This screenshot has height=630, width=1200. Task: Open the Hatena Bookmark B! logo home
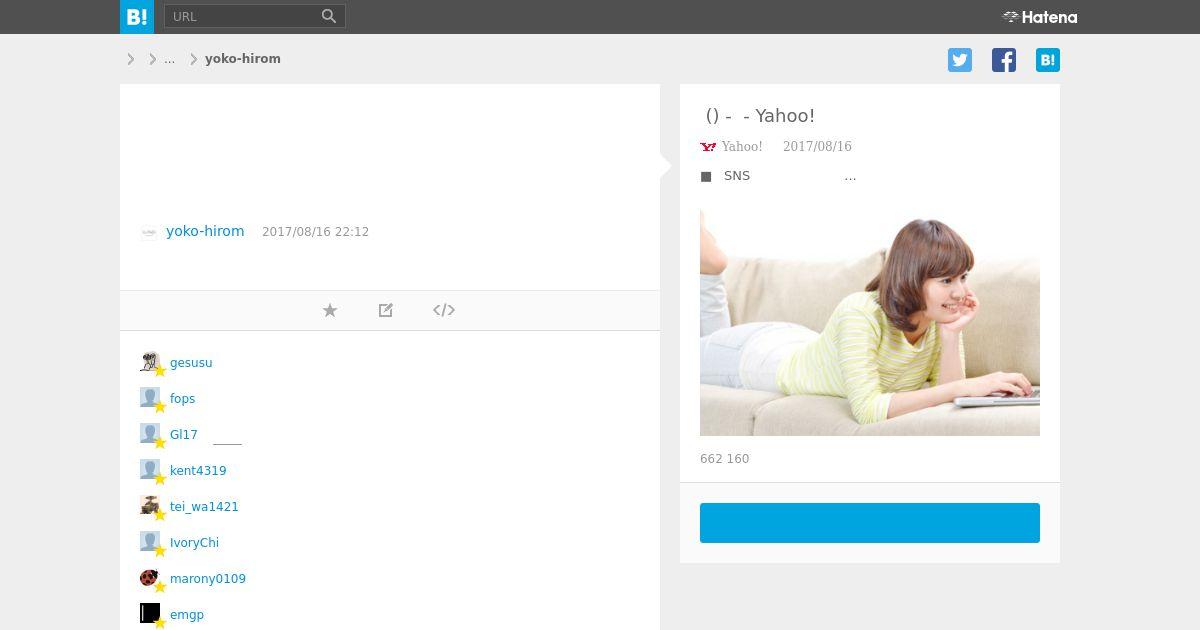pyautogui.click(x=137, y=17)
